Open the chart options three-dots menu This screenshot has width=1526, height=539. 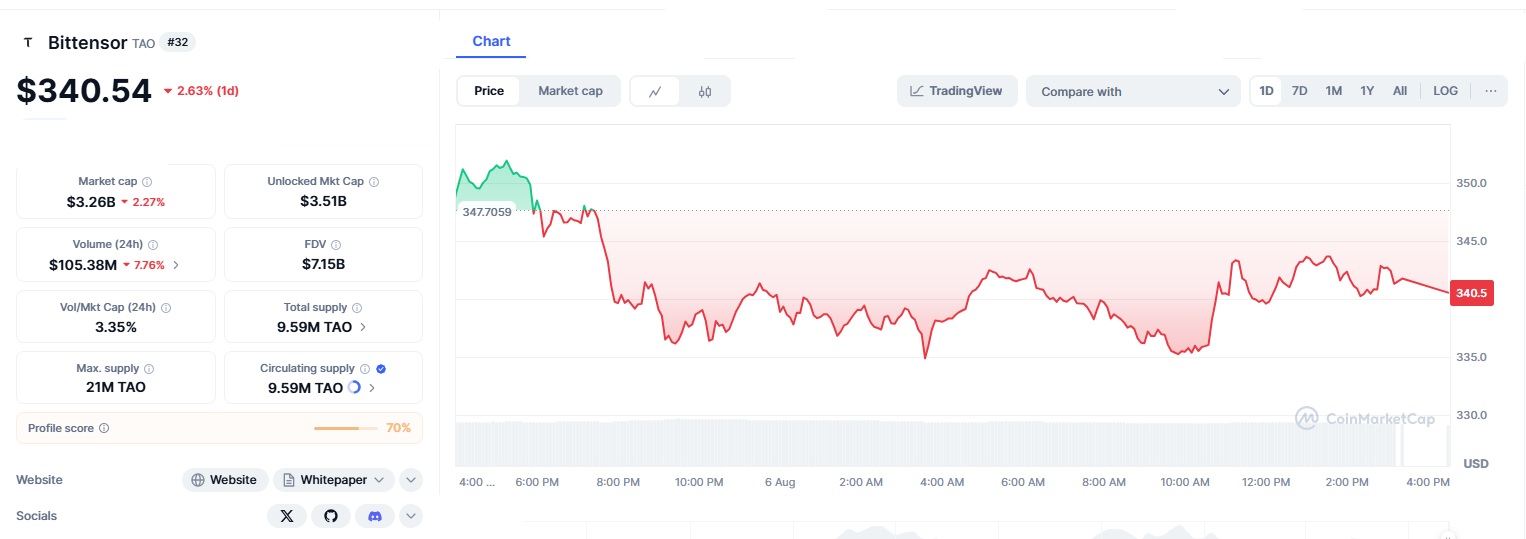click(x=1491, y=91)
